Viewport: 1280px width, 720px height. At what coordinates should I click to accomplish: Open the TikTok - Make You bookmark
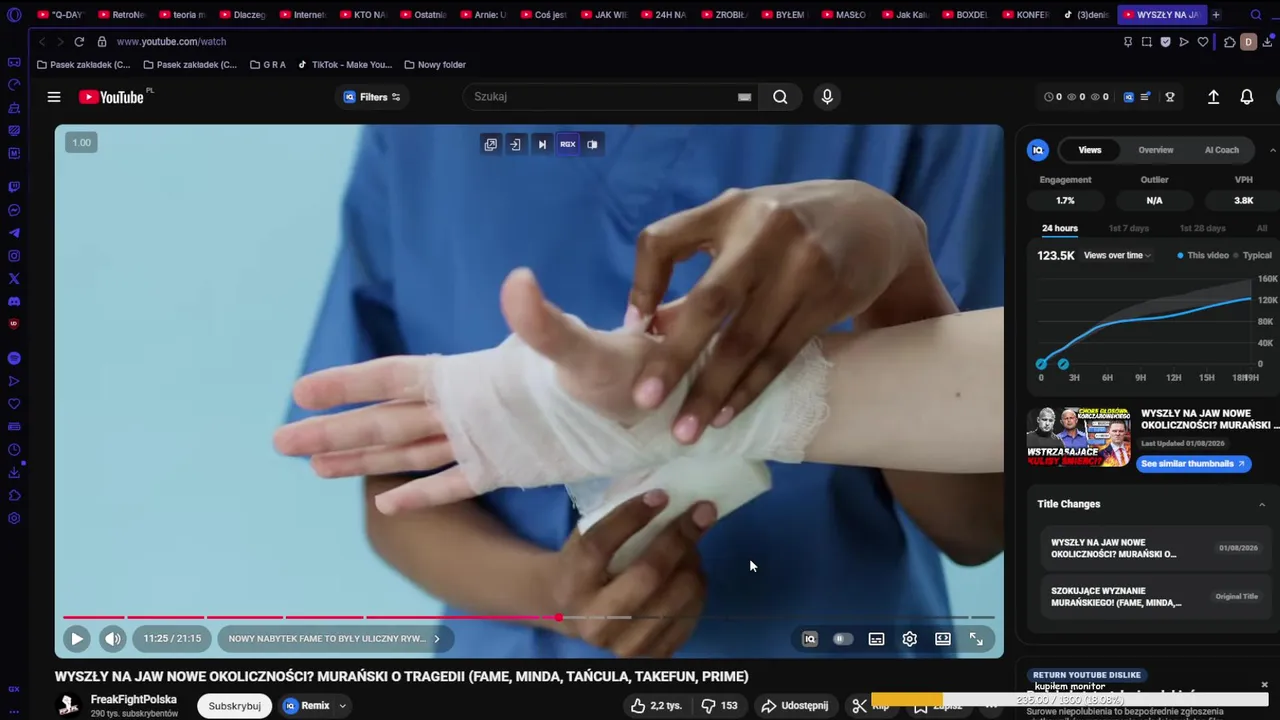pos(345,65)
